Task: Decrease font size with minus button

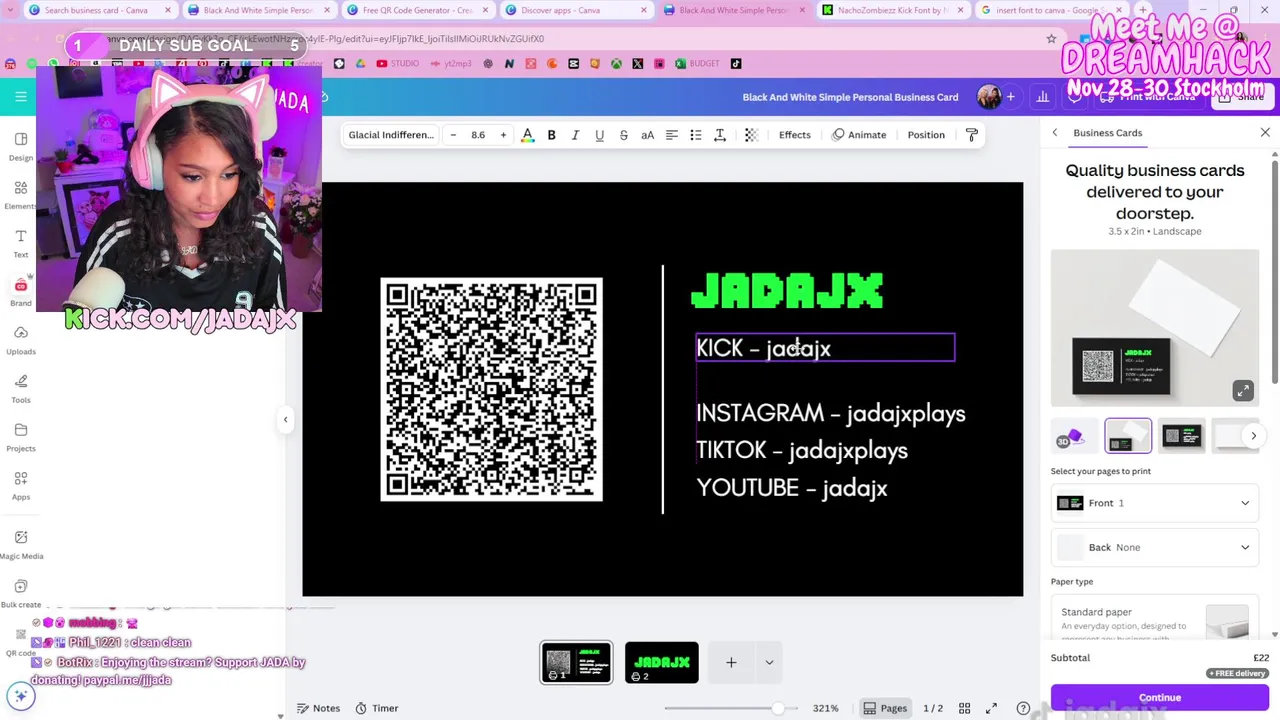Action: point(453,135)
